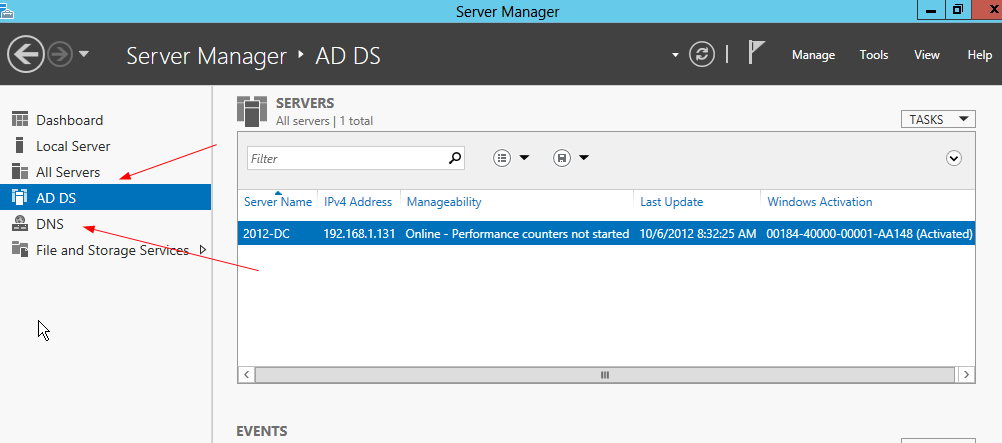The width and height of the screenshot is (1002, 443).
Task: Sort by IPv4 Address column
Action: (358, 202)
